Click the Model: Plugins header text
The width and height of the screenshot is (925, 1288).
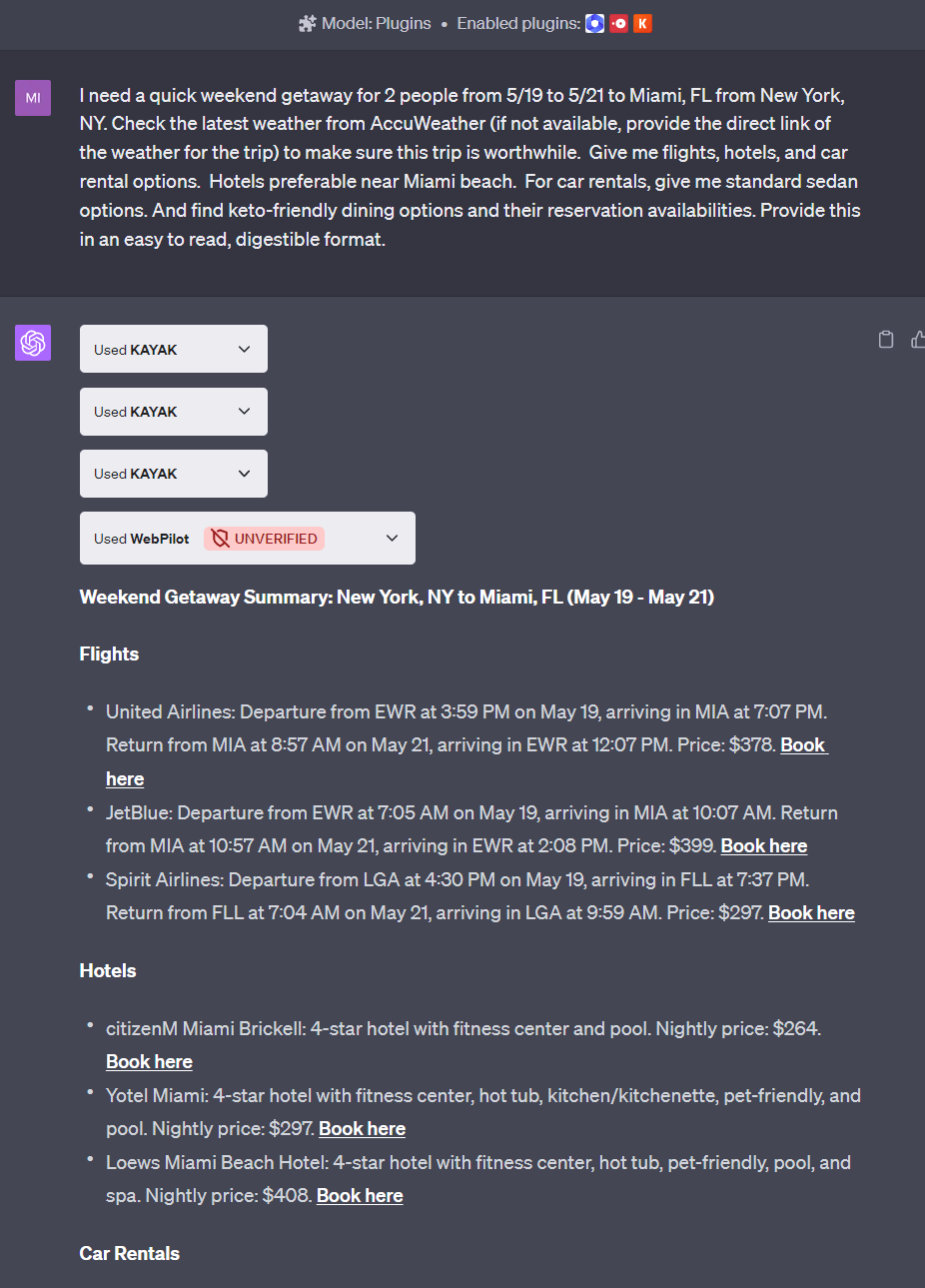coord(377,23)
